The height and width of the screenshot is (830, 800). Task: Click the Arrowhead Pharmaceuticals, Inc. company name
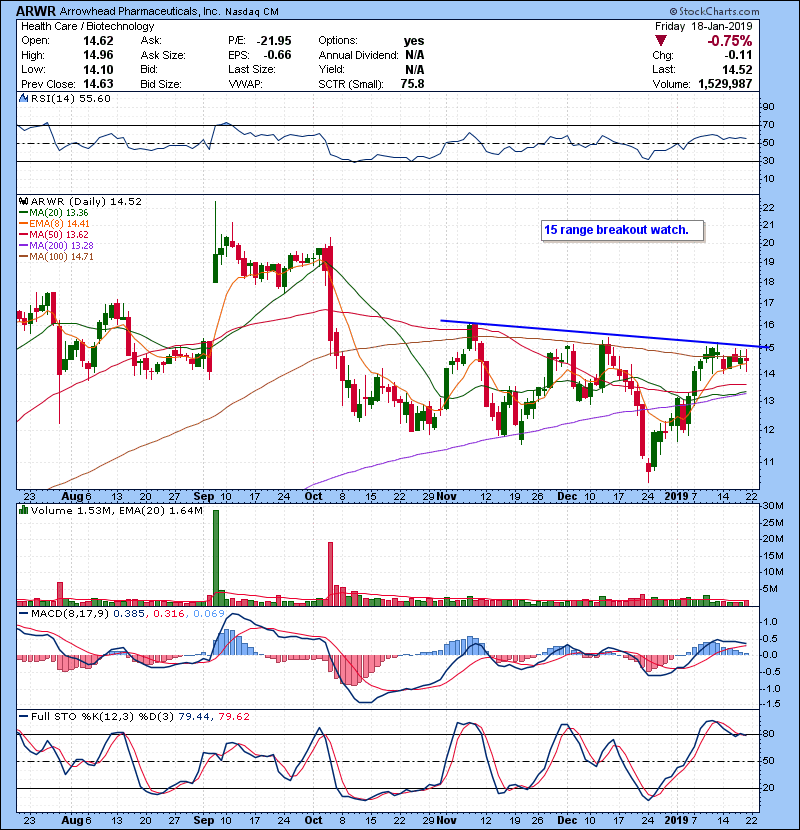140,11
